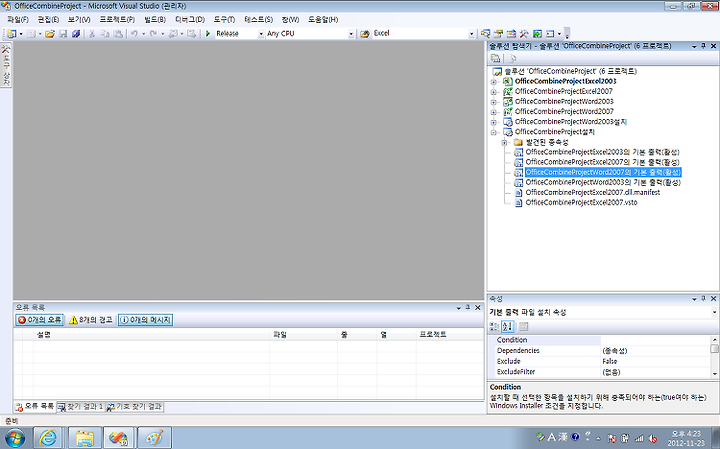
Task: Click the 프로젝트 column header
Action: coord(450,335)
